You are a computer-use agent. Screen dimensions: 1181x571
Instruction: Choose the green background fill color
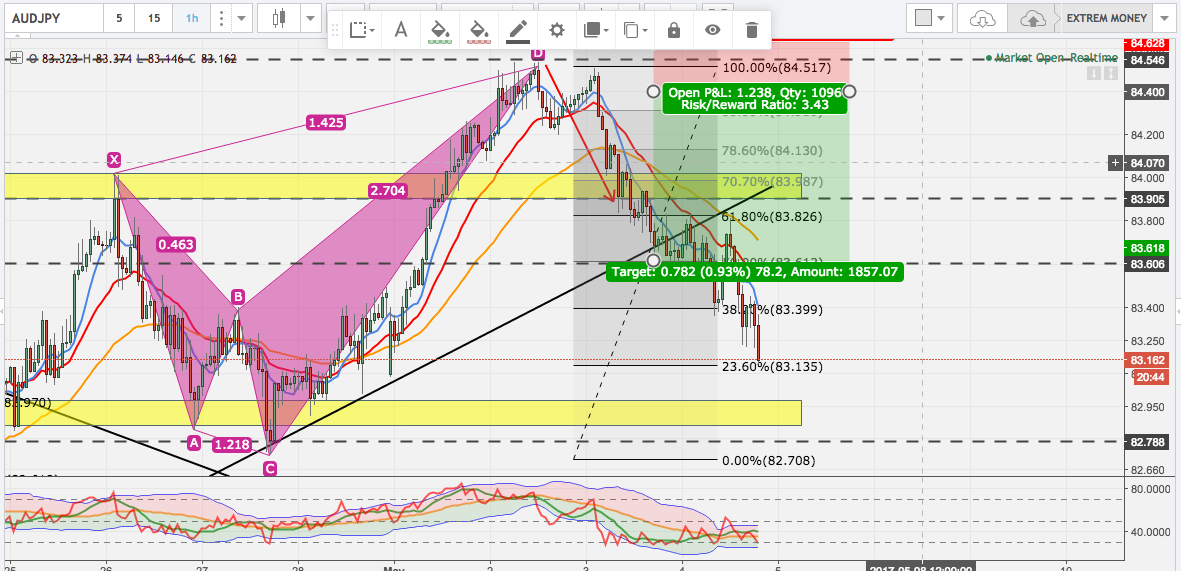[x=439, y=30]
